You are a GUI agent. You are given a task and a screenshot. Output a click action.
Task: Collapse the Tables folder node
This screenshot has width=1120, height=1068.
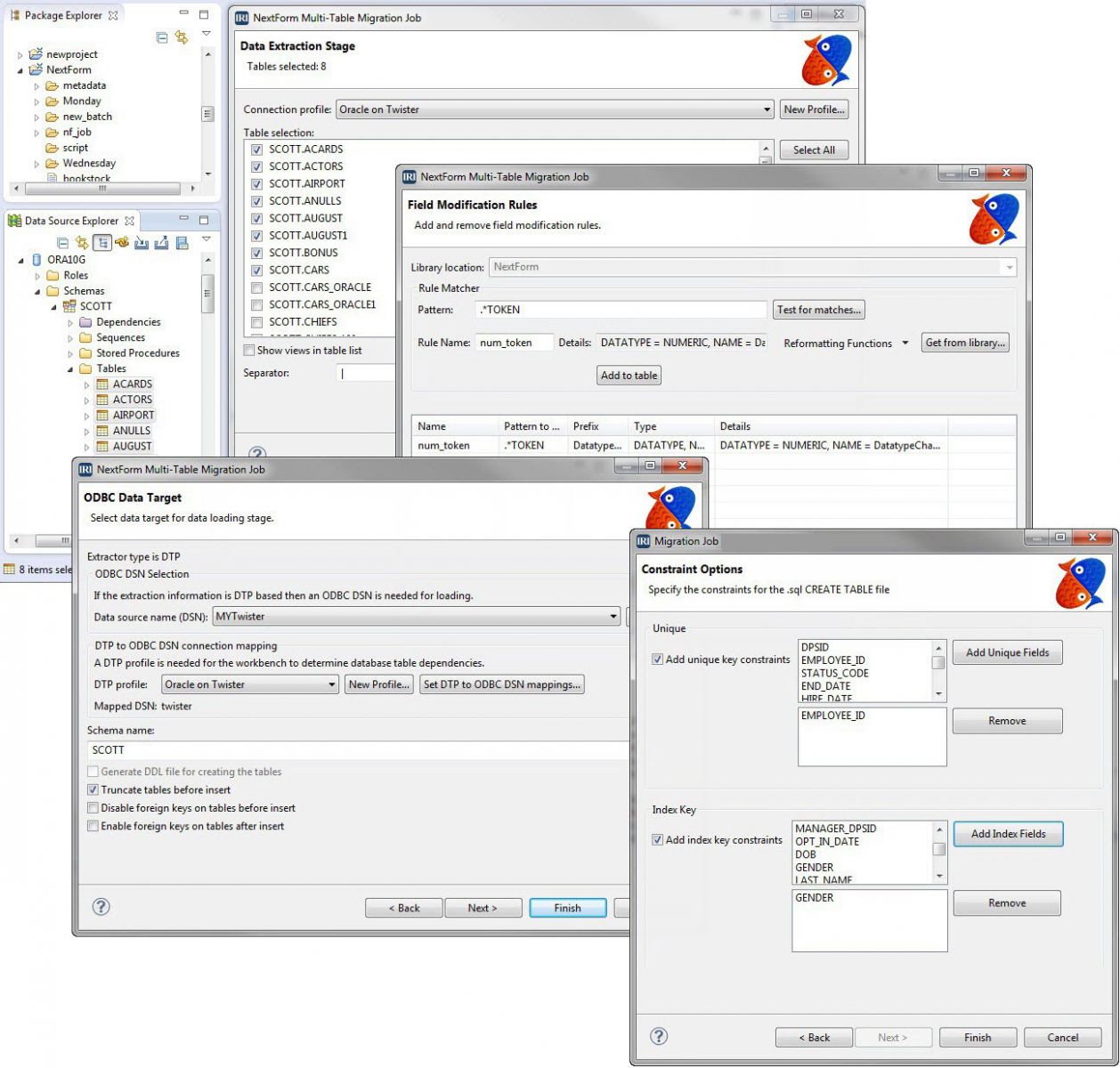70,369
